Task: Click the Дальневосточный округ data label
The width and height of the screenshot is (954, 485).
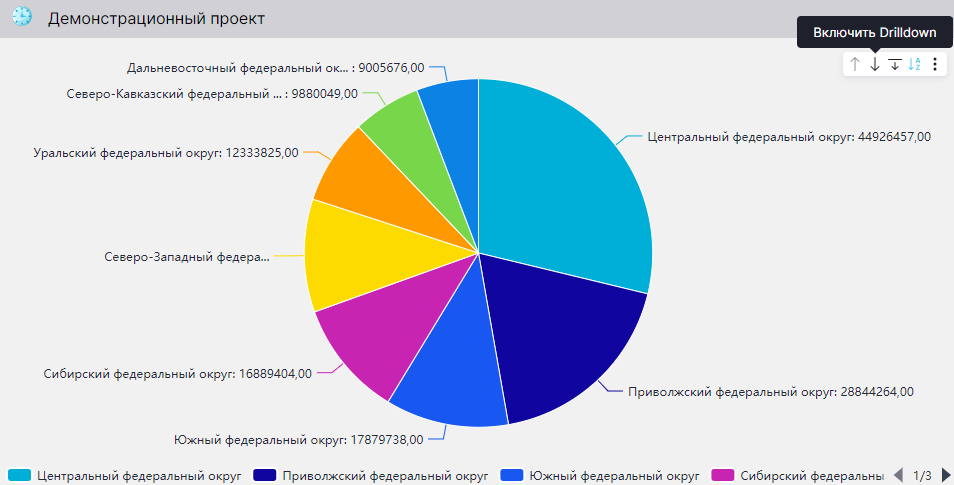Action: coord(275,68)
